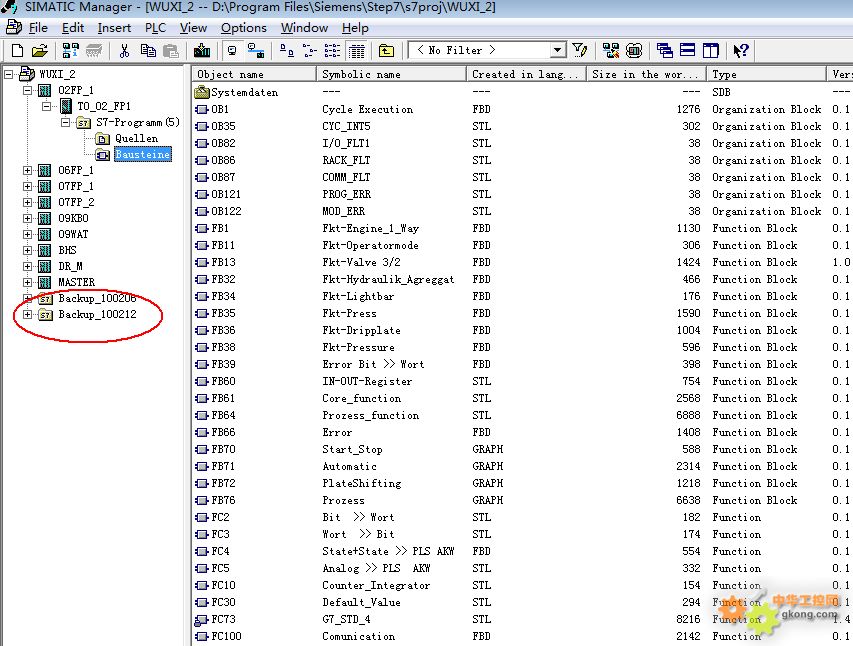Click the Backup_100212 S7 program icon
Screen dimensions: 853x646
(x=45, y=315)
